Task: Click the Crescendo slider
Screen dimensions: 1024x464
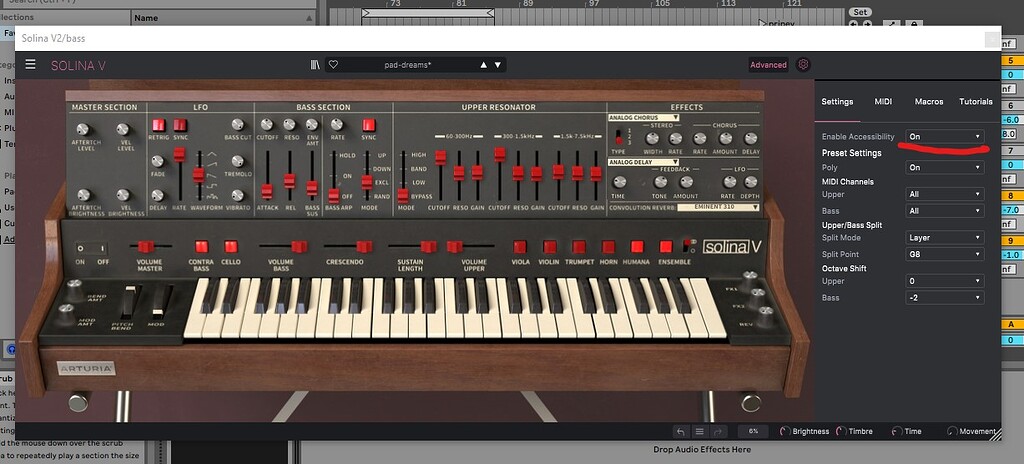Action: 364,246
